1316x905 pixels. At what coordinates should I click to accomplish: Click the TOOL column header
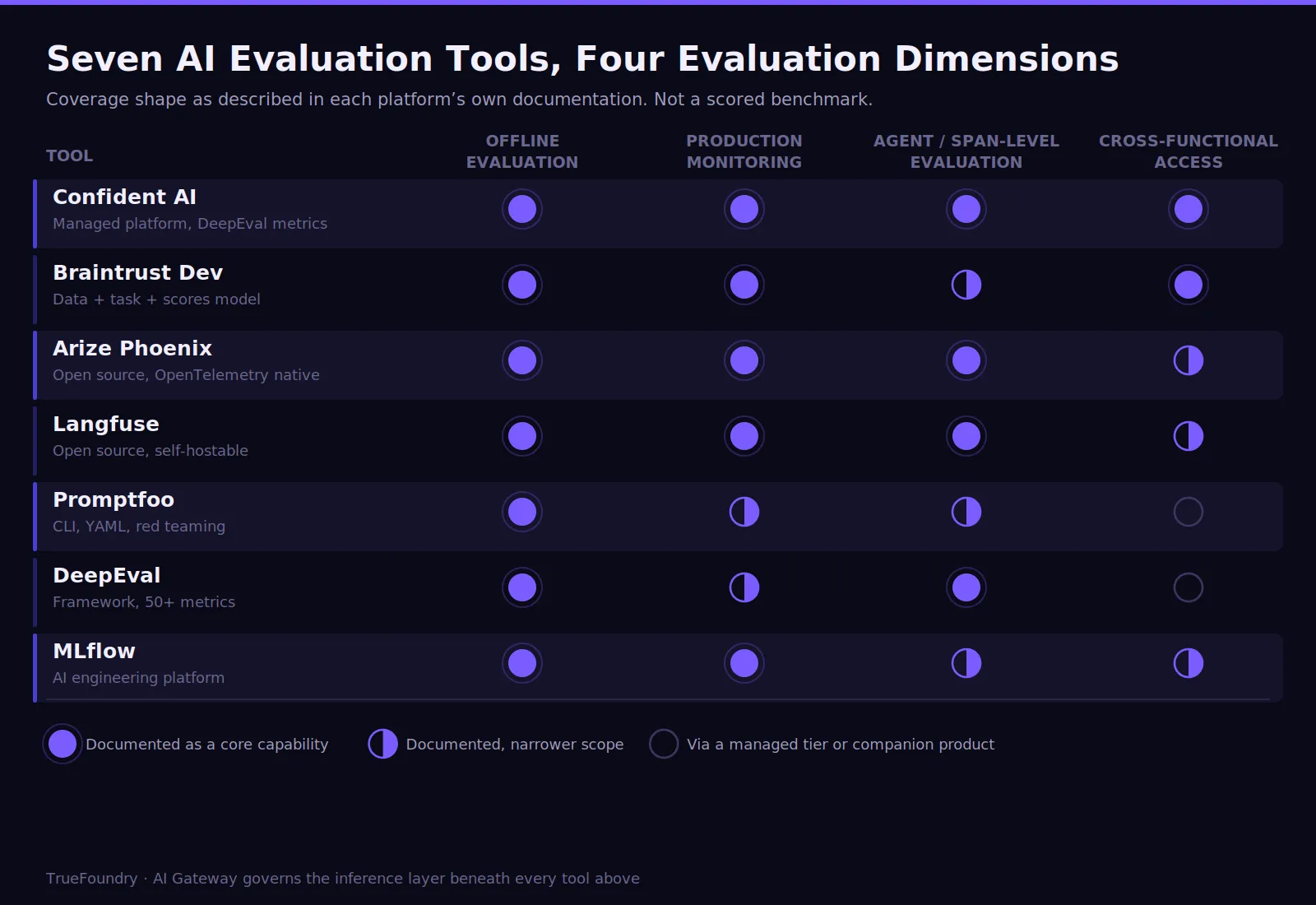pos(69,155)
